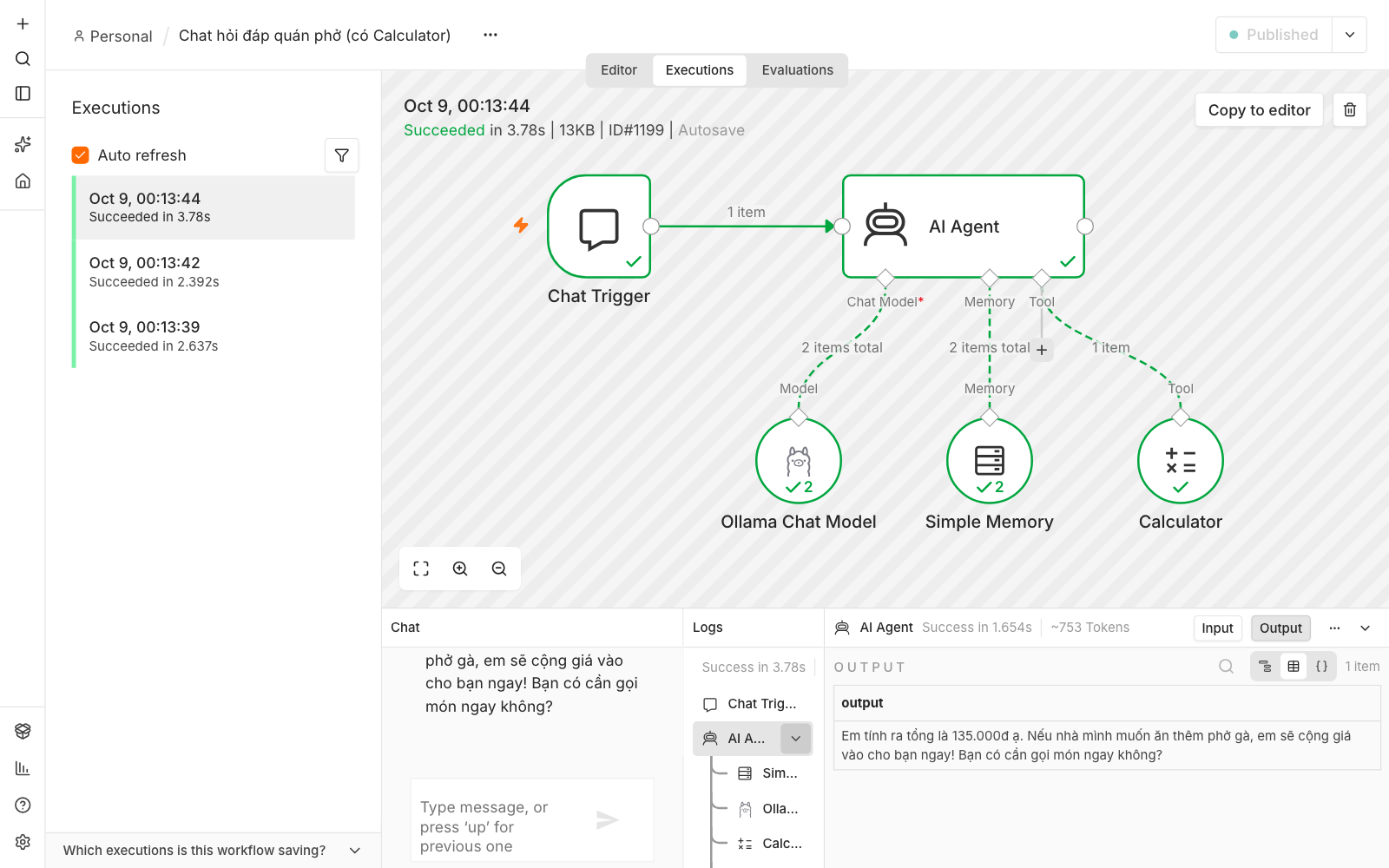Viewport: 1389px width, 868px height.
Task: Open the AI assistant sparkle icon
Action: (23, 144)
